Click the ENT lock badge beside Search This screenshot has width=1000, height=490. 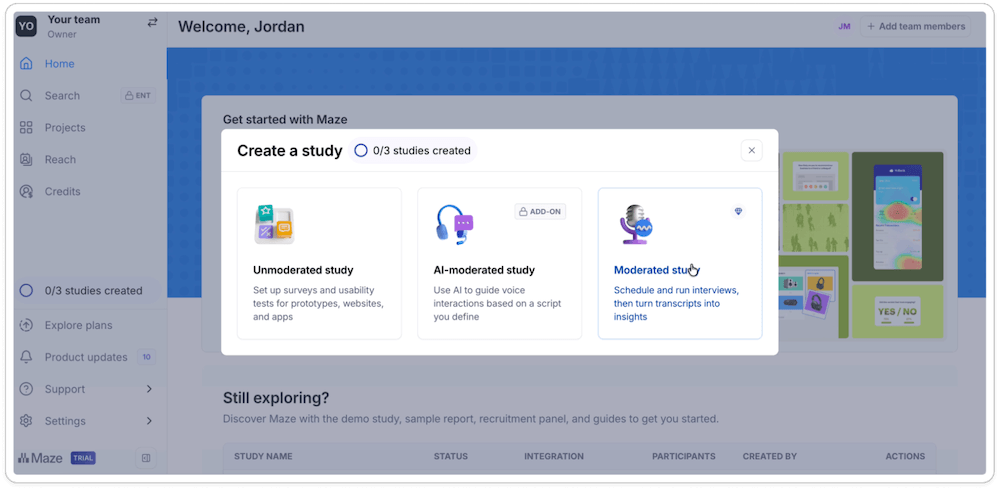(x=138, y=96)
